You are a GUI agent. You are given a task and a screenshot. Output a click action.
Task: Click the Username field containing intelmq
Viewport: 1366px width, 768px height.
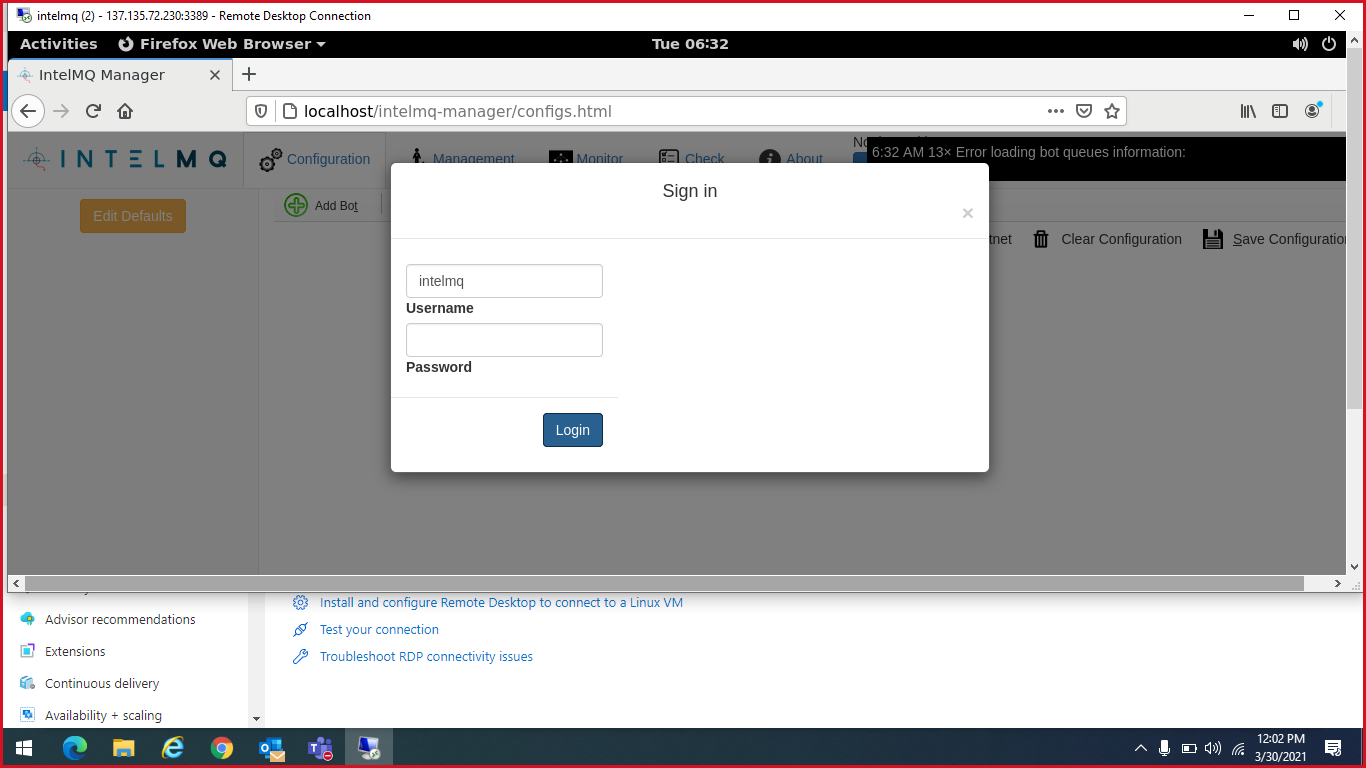pos(504,281)
